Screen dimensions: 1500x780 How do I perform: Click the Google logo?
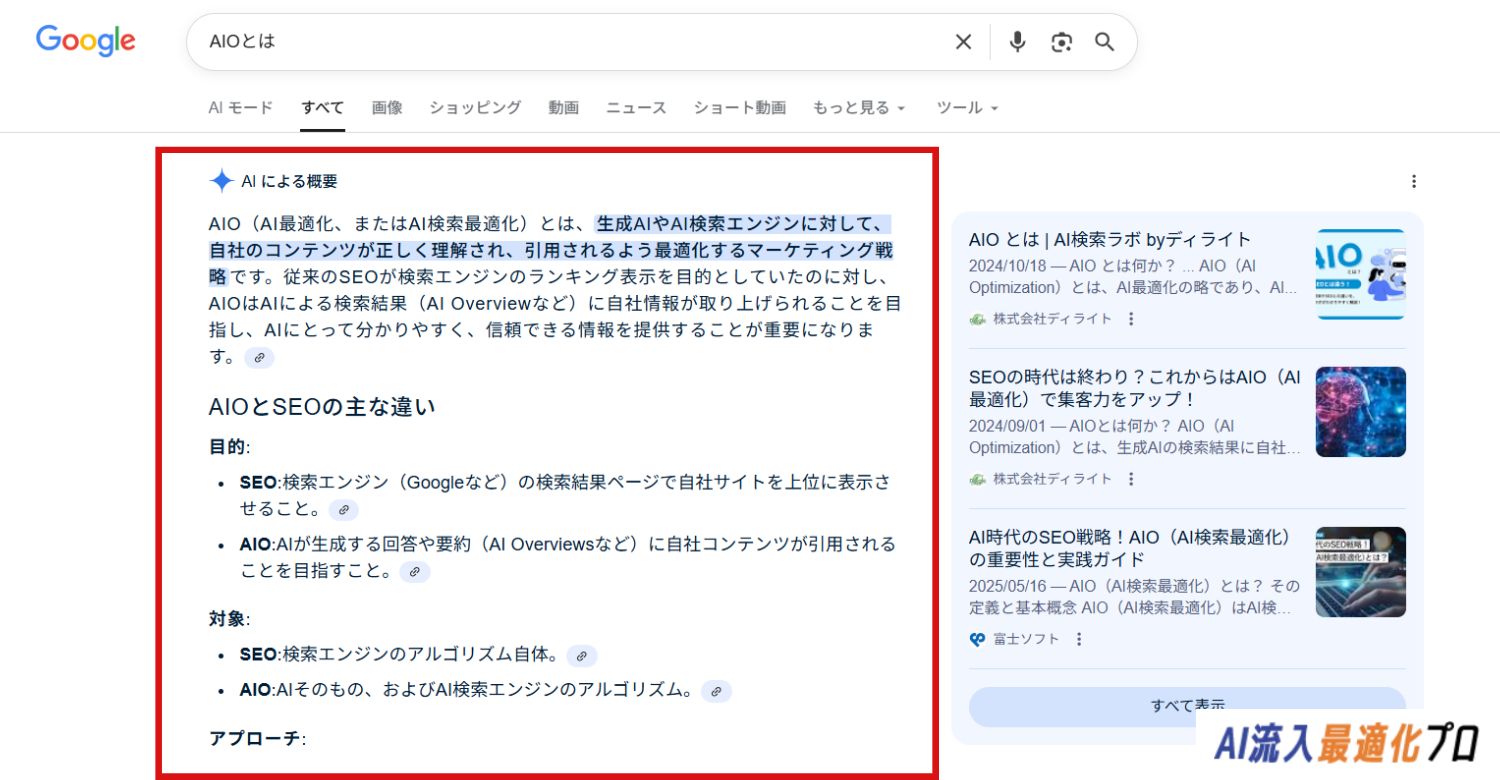click(x=86, y=40)
